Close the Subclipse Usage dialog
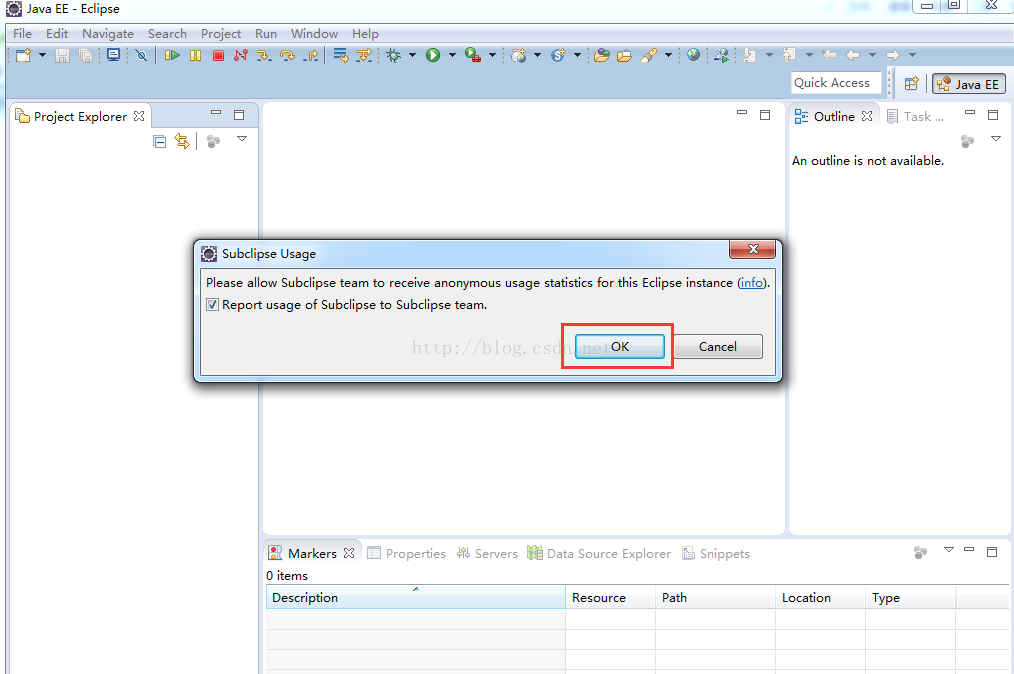 (x=753, y=249)
